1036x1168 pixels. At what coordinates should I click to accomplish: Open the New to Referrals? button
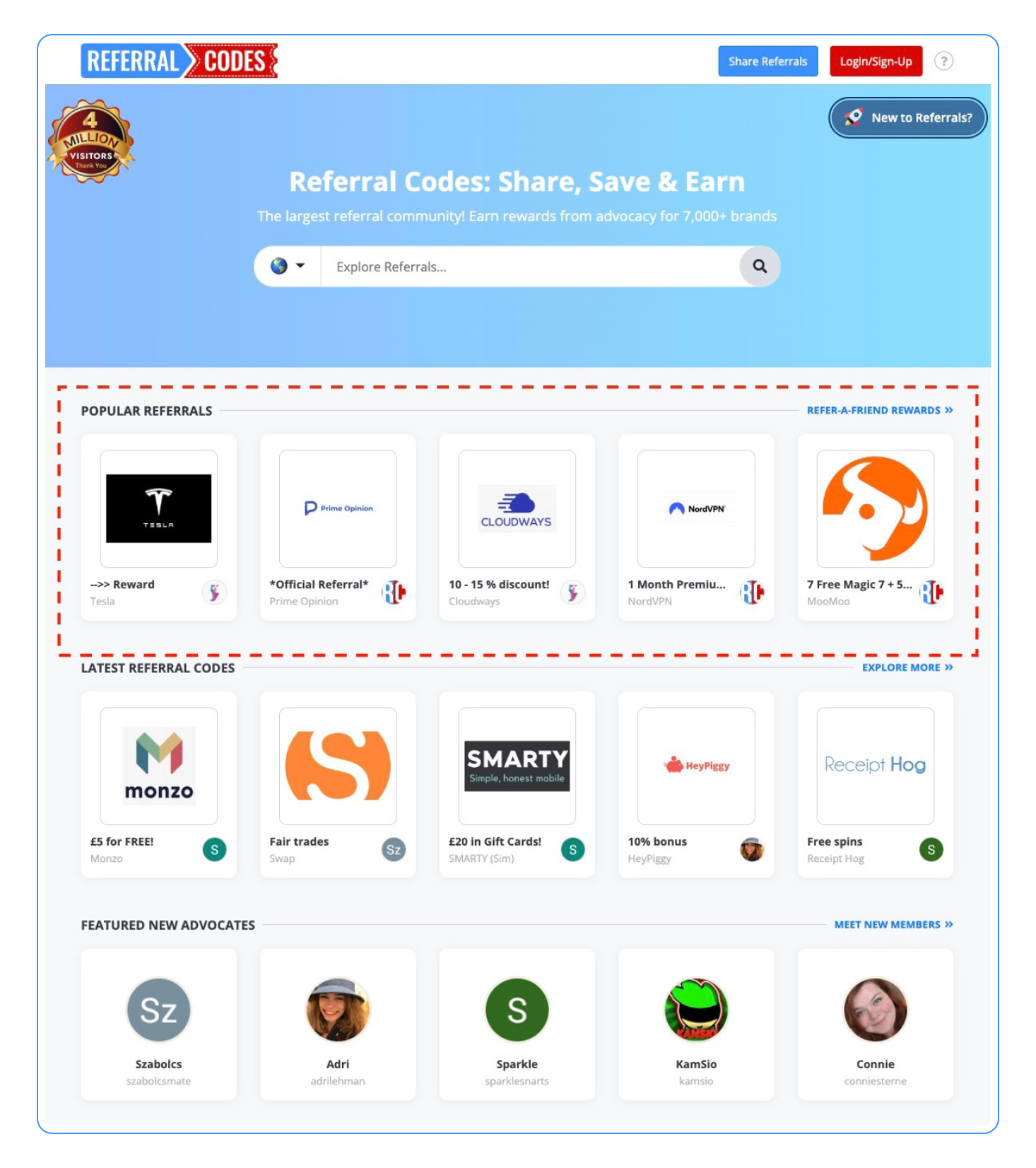point(908,118)
